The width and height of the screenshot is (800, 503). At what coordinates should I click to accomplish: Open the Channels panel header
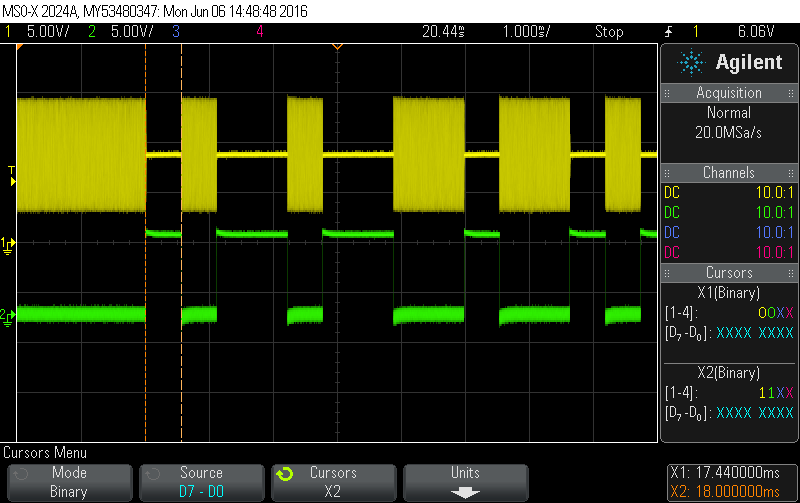[x=729, y=173]
